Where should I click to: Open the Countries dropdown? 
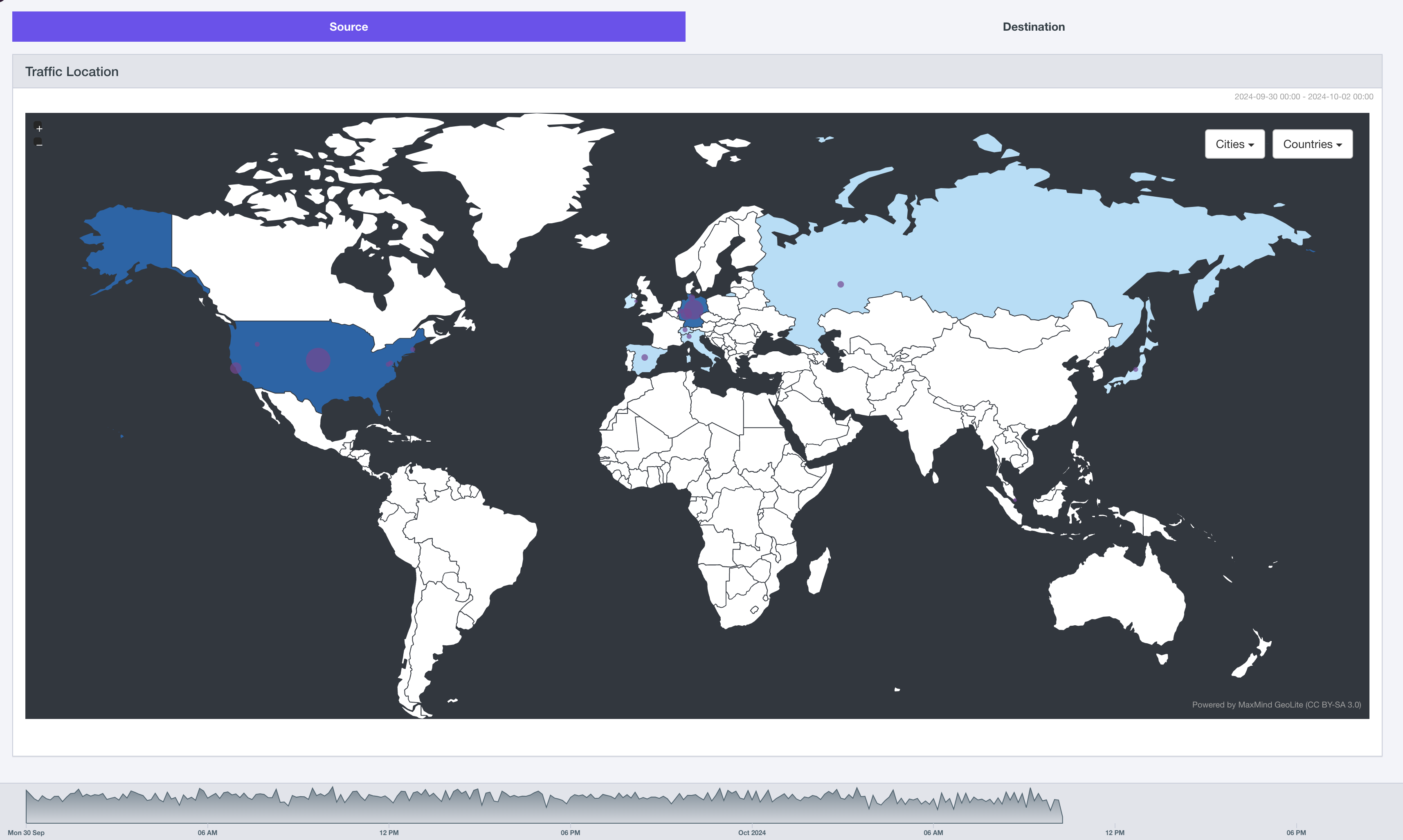click(x=1313, y=144)
